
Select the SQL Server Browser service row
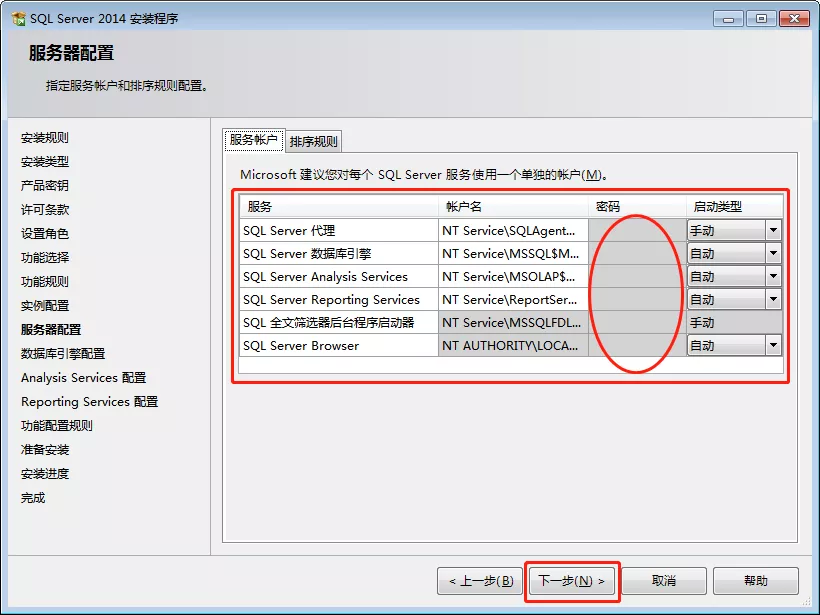click(x=338, y=345)
